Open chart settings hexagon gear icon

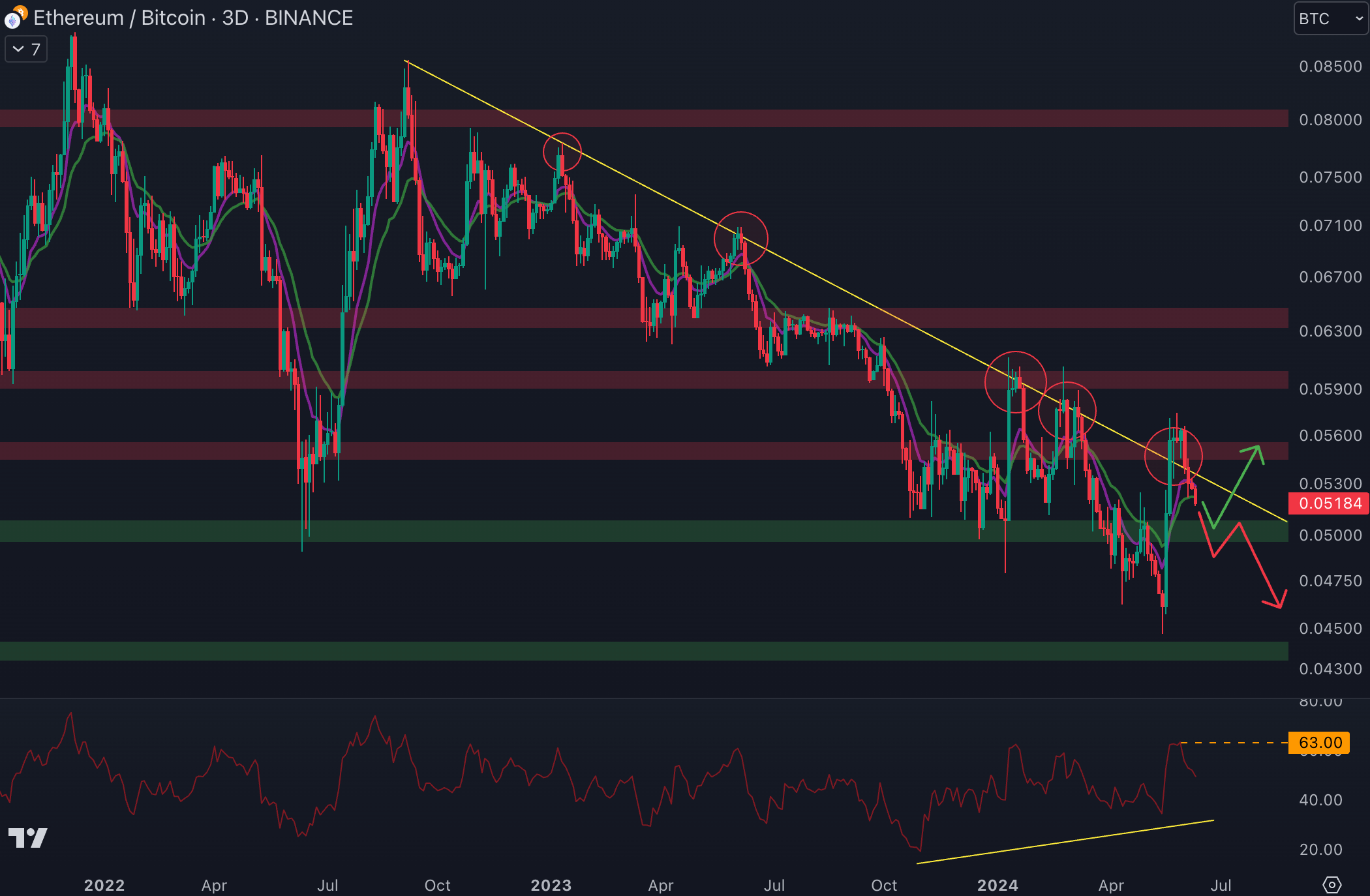coord(1332,884)
